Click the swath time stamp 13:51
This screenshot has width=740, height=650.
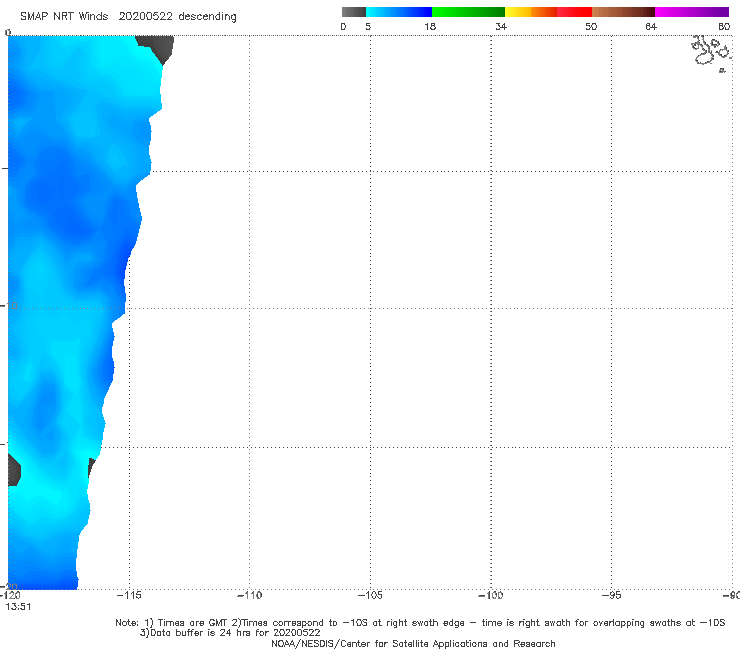[18, 607]
